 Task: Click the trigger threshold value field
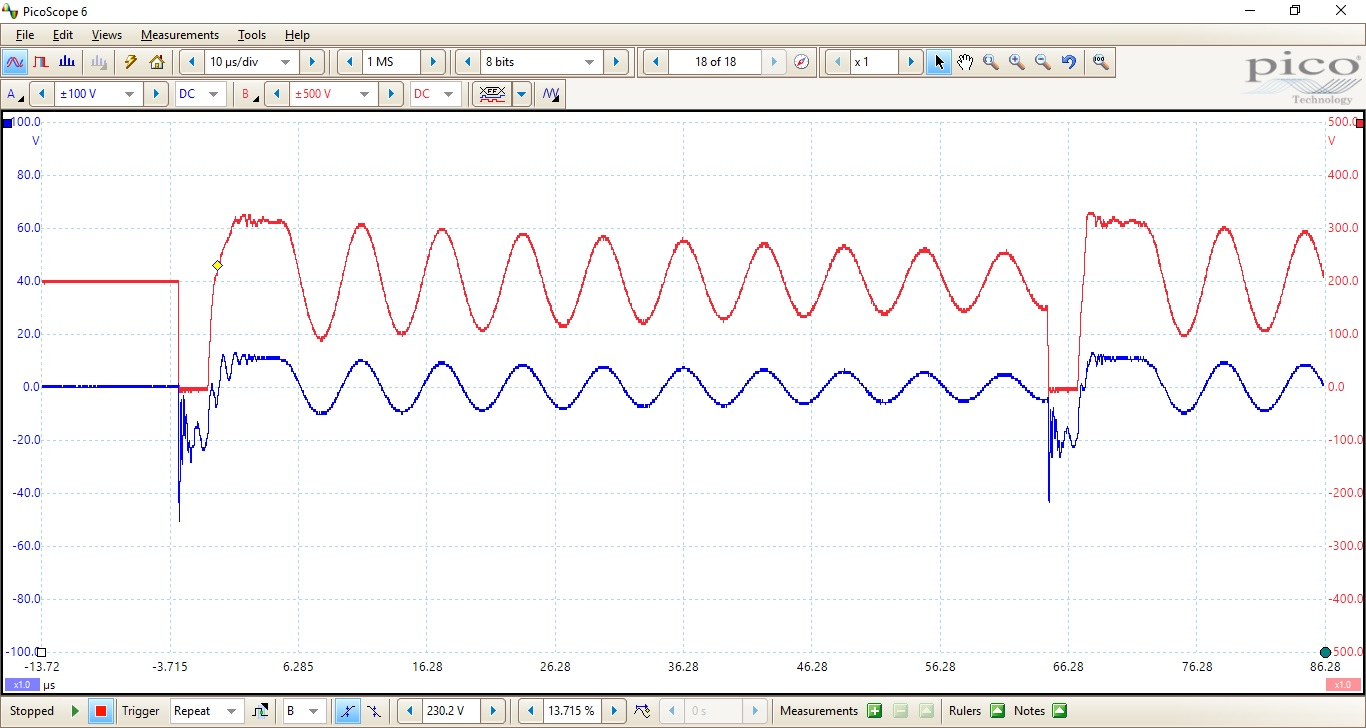click(451, 711)
